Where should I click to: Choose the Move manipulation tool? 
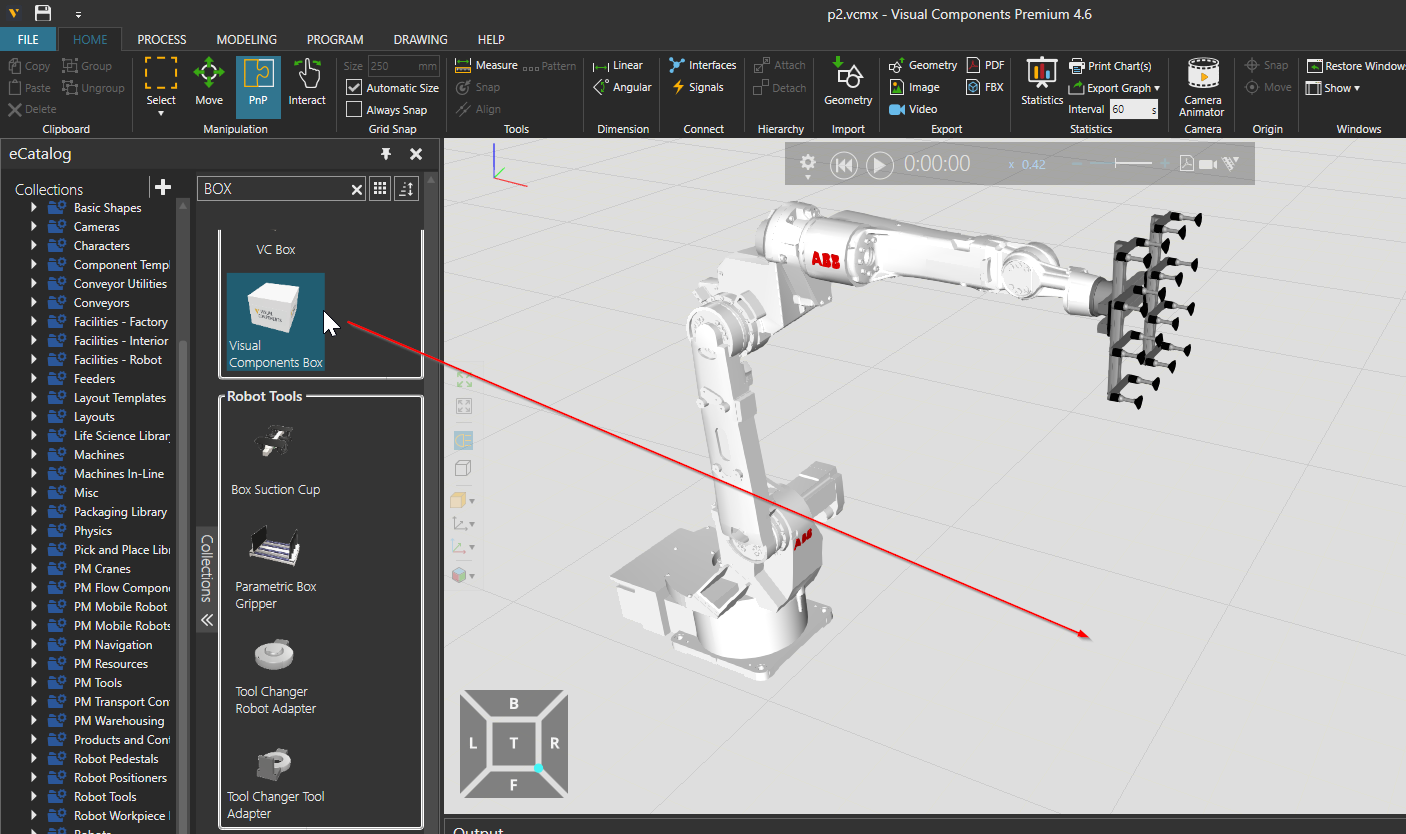coord(209,82)
